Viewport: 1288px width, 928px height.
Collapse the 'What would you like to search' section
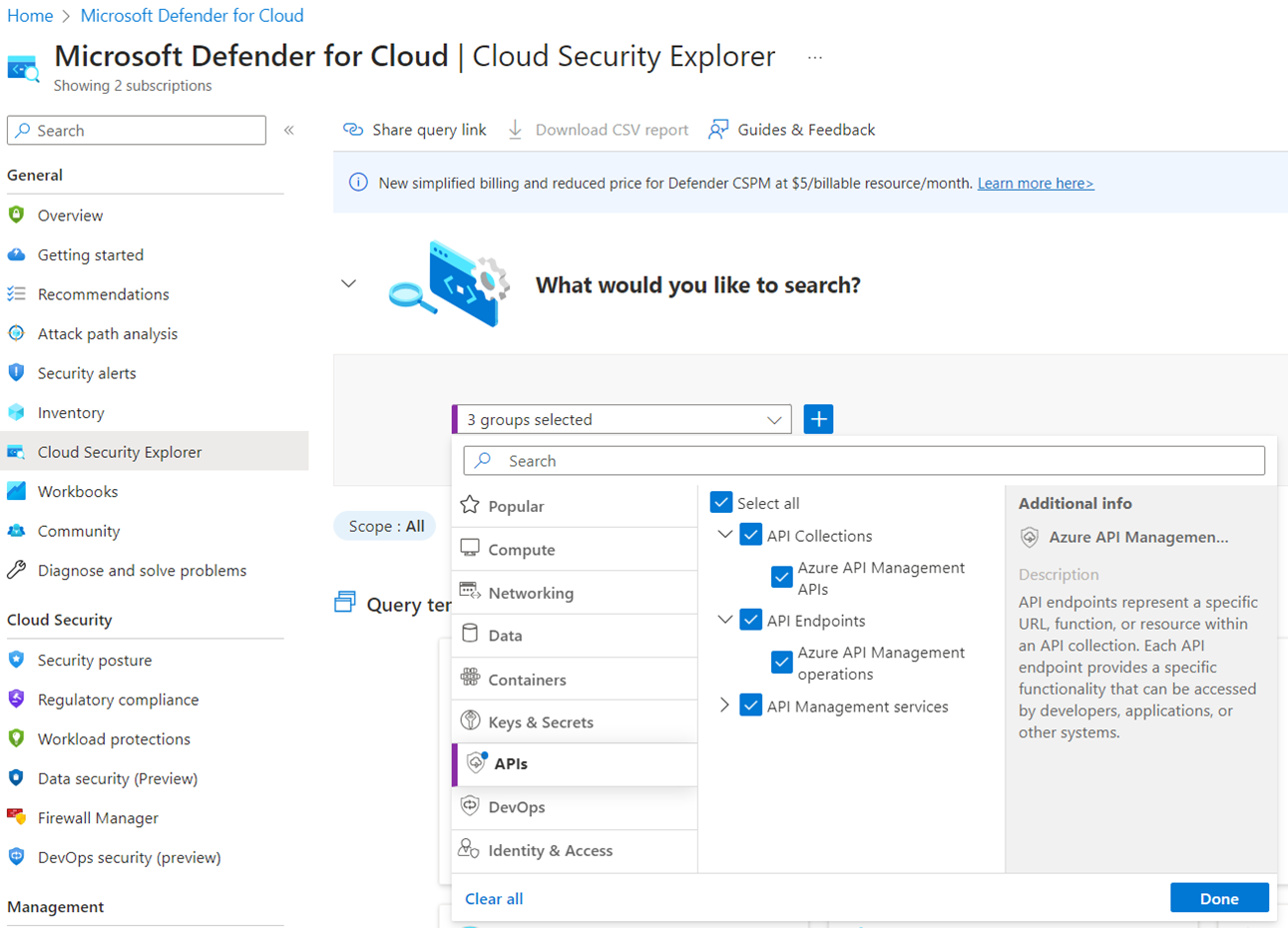coord(348,284)
